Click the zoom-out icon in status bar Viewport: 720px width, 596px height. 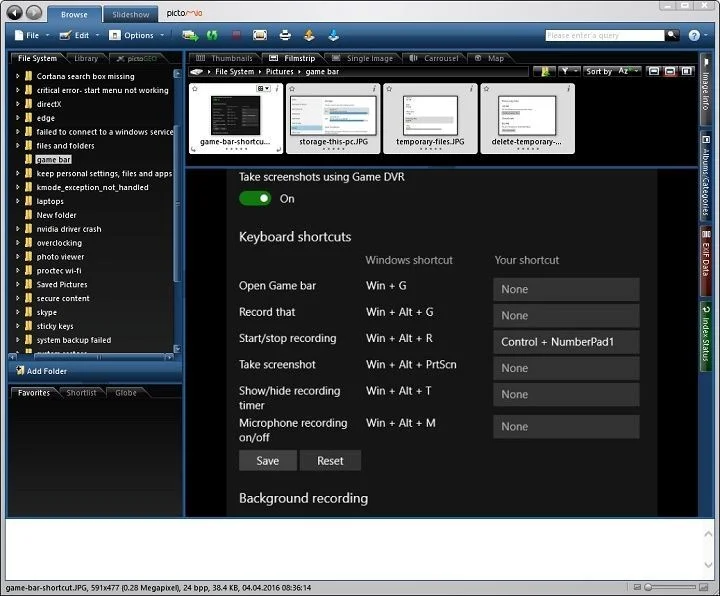(x=637, y=587)
